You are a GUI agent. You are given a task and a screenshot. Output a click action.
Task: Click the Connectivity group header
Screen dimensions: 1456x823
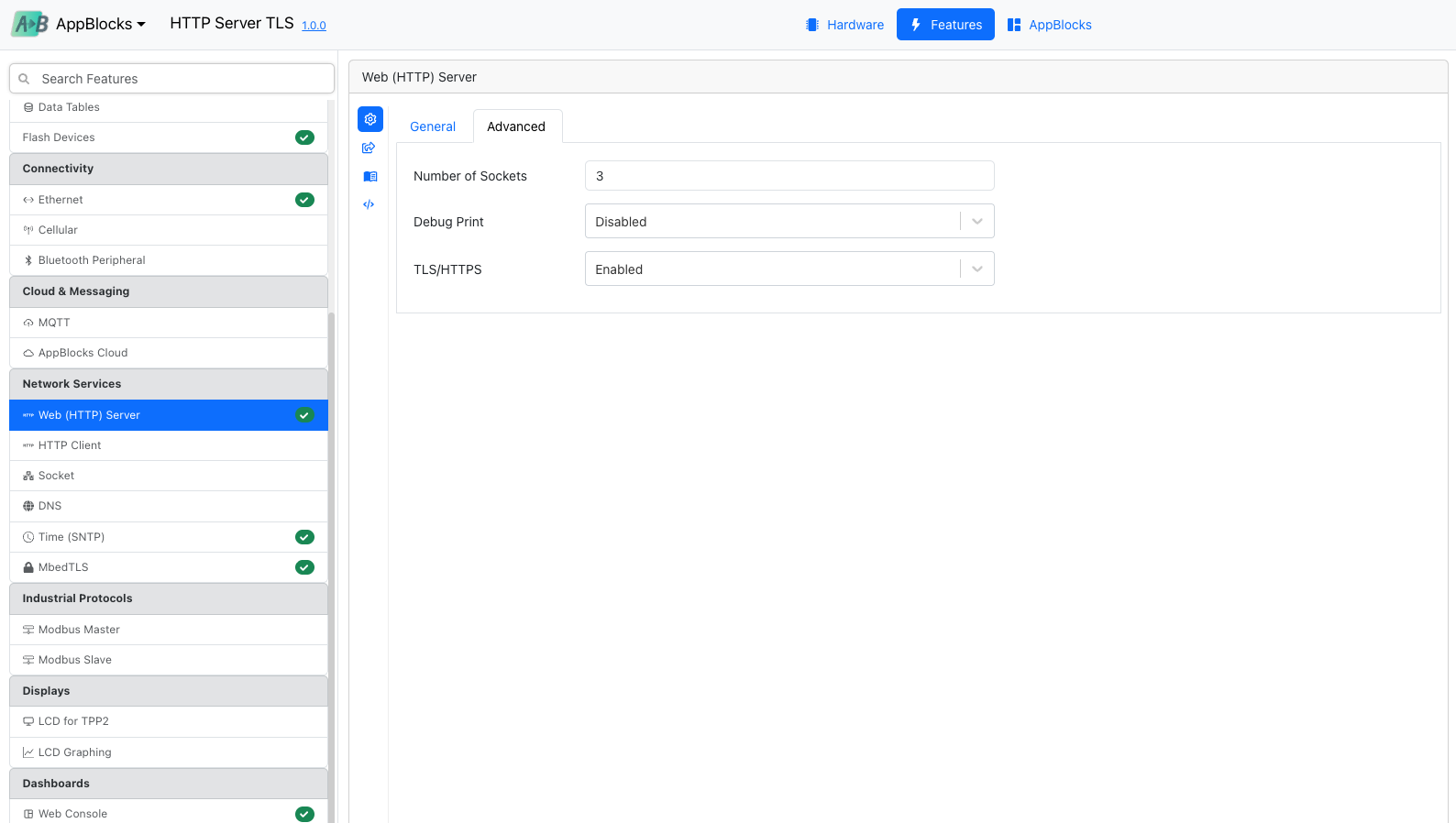pos(169,169)
